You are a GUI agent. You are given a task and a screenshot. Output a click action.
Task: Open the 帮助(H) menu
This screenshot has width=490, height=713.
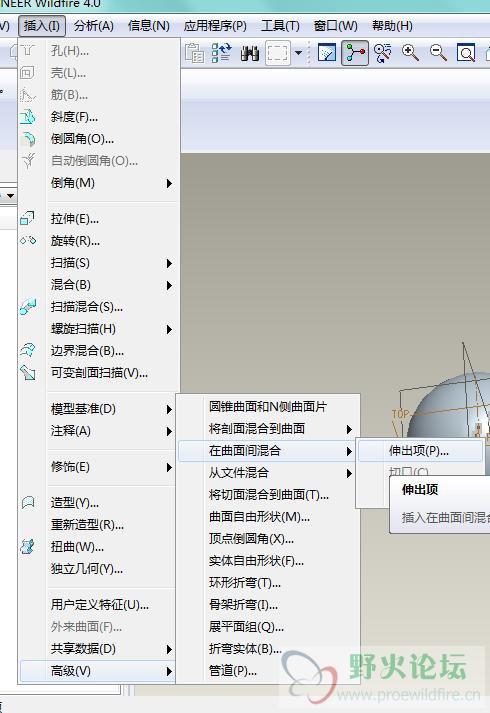click(x=392, y=25)
